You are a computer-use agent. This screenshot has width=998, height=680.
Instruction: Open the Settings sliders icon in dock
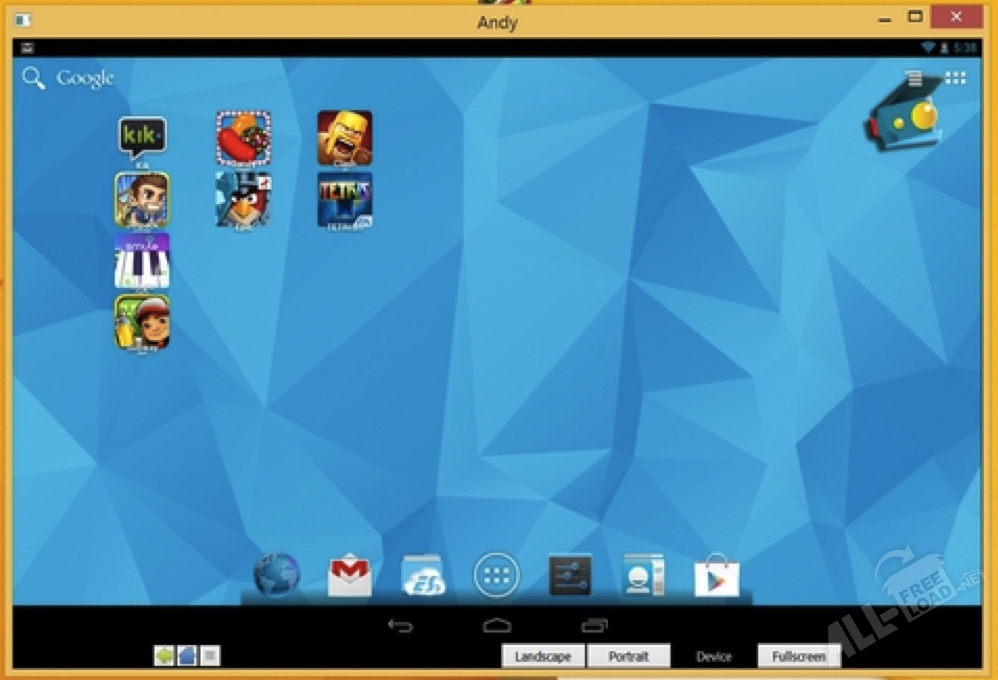[570, 576]
